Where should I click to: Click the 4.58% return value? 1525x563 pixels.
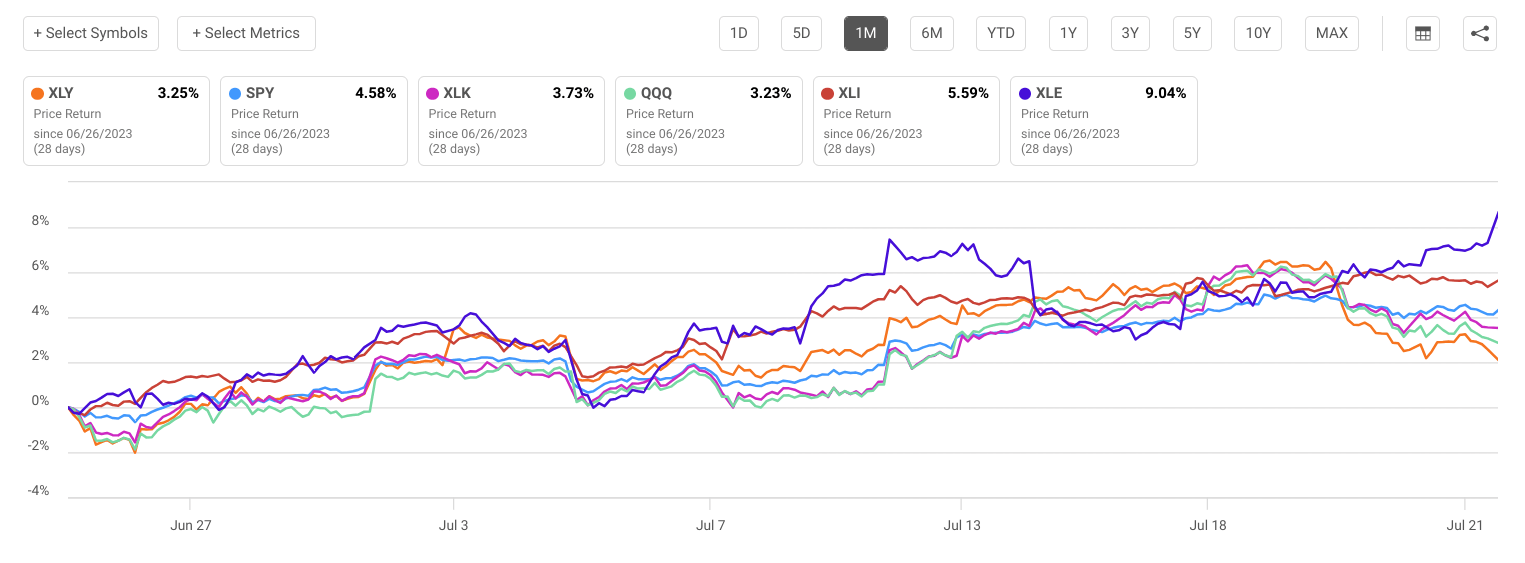tap(376, 93)
